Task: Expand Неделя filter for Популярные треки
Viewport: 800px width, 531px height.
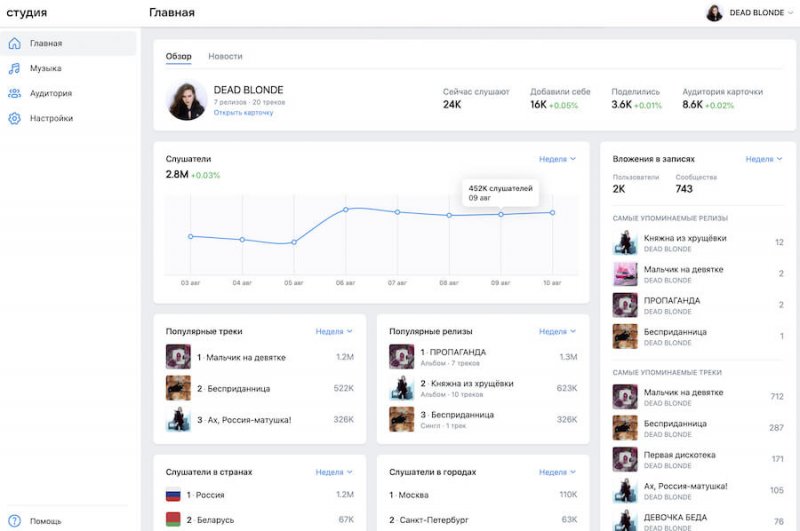Action: (334, 331)
